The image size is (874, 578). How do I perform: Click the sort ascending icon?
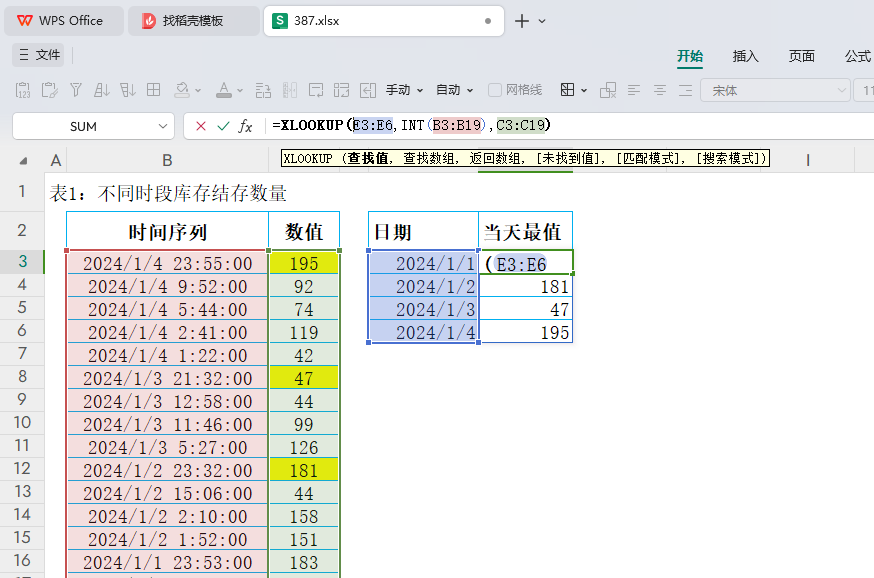click(x=101, y=90)
